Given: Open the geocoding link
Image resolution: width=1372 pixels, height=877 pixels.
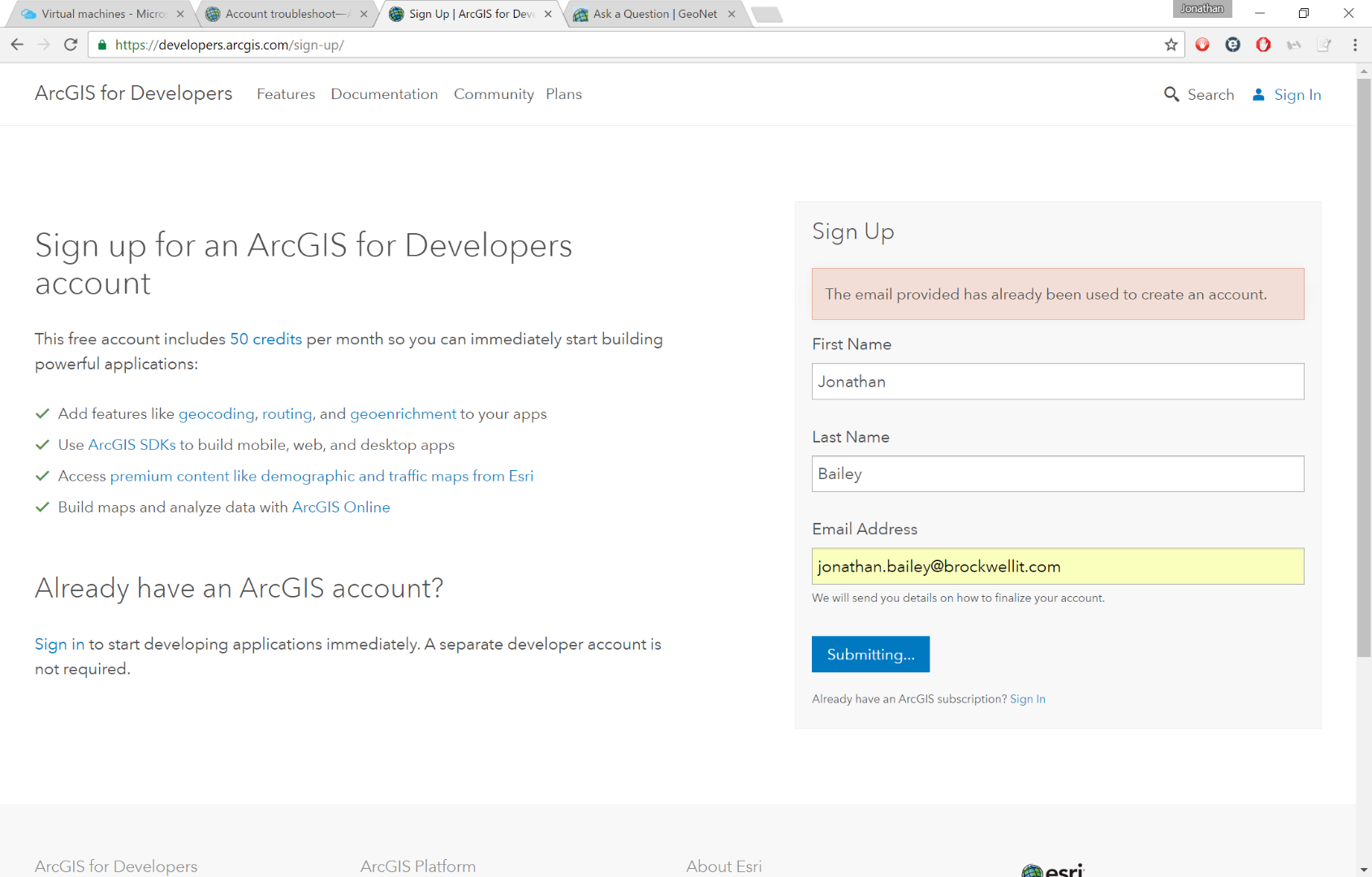Looking at the screenshot, I should coord(216,414).
